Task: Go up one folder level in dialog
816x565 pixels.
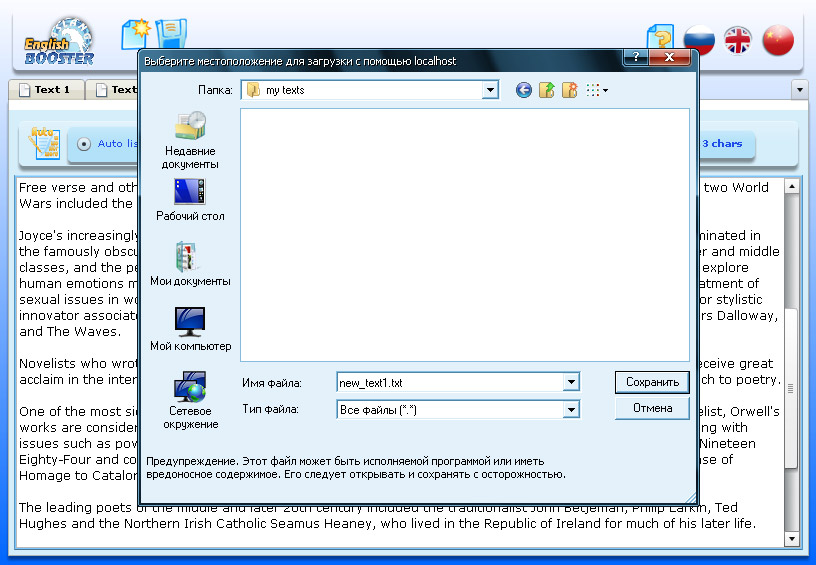Action: pyautogui.click(x=547, y=90)
